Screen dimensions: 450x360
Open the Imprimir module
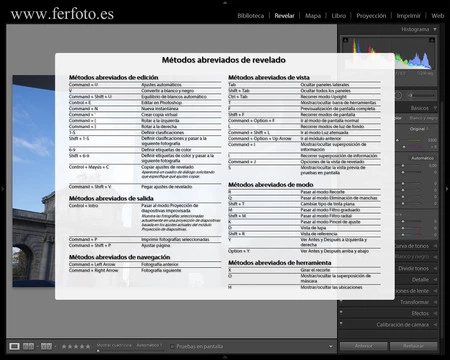tap(409, 16)
